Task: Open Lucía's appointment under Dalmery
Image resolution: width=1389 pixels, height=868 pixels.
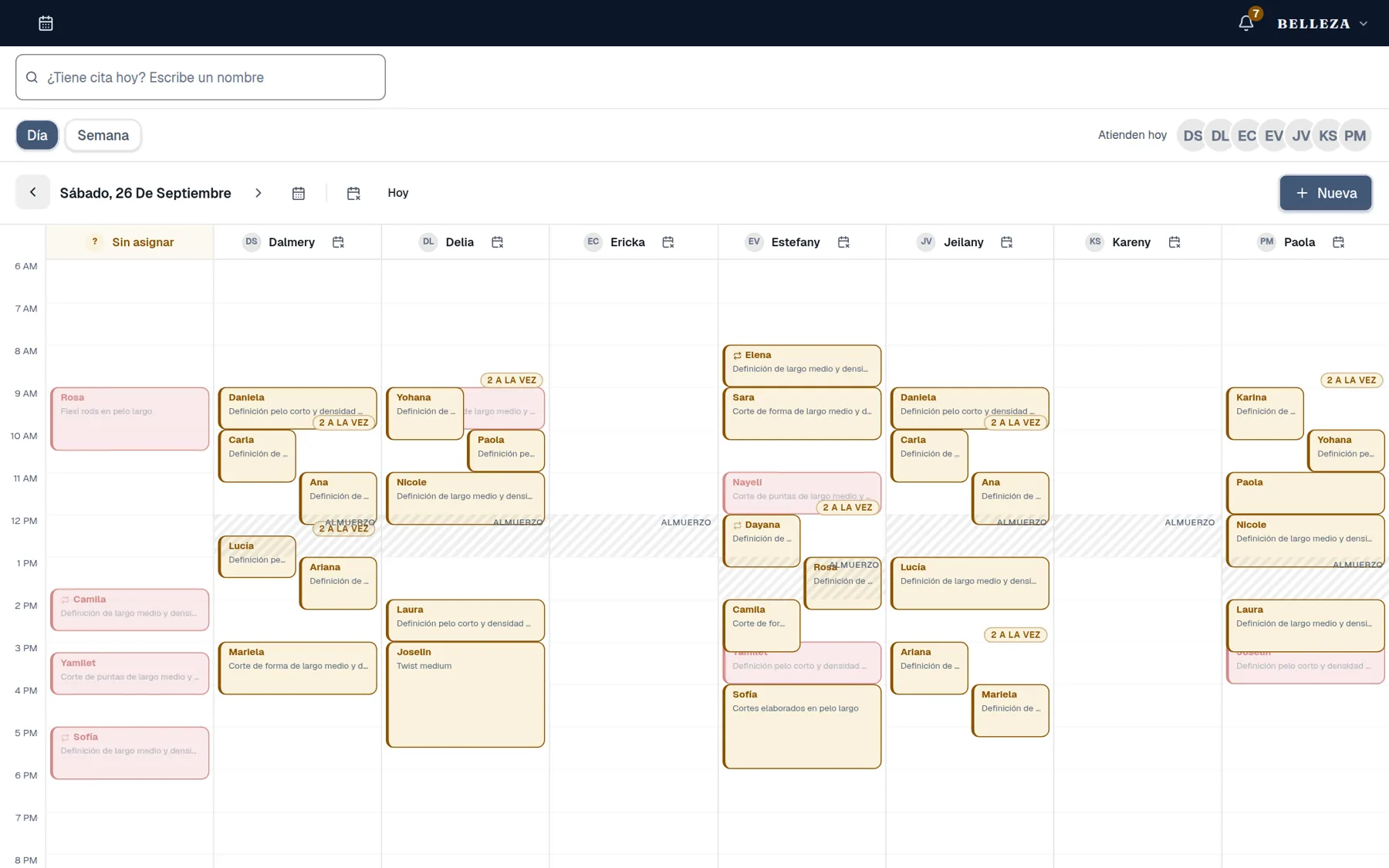Action: 257,557
